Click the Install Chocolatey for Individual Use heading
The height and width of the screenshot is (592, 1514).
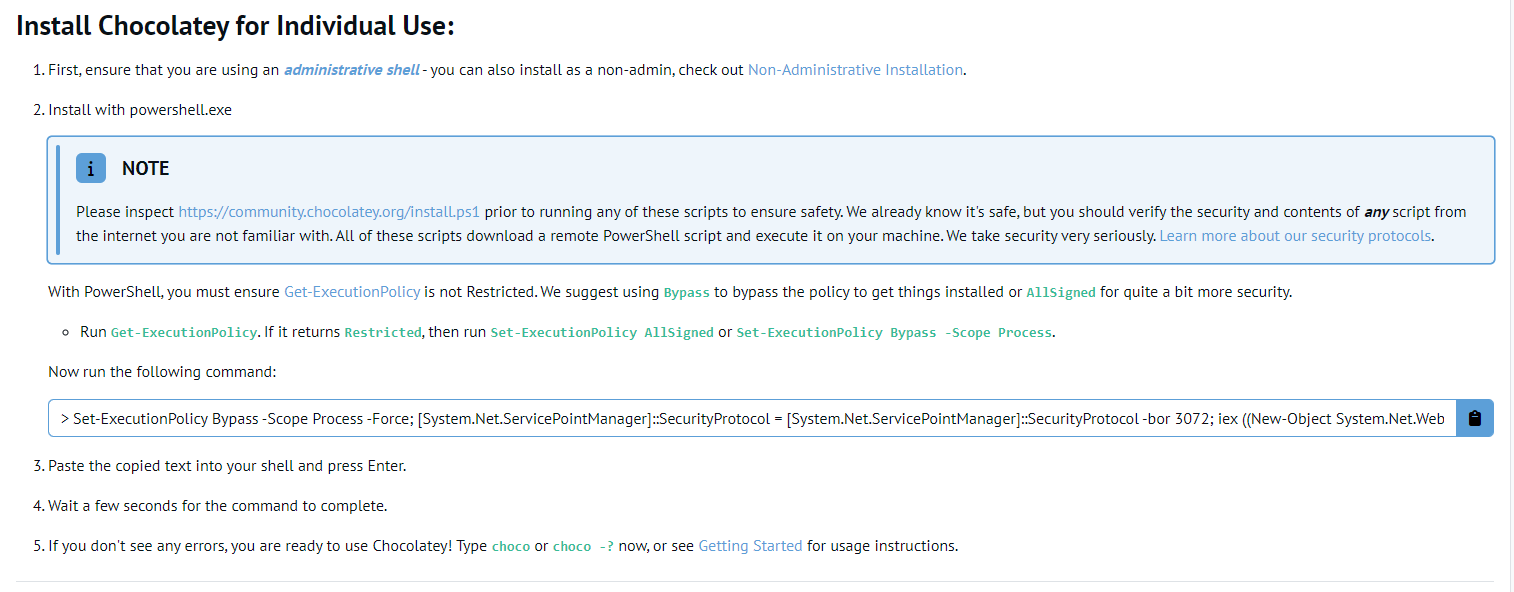pos(236,26)
